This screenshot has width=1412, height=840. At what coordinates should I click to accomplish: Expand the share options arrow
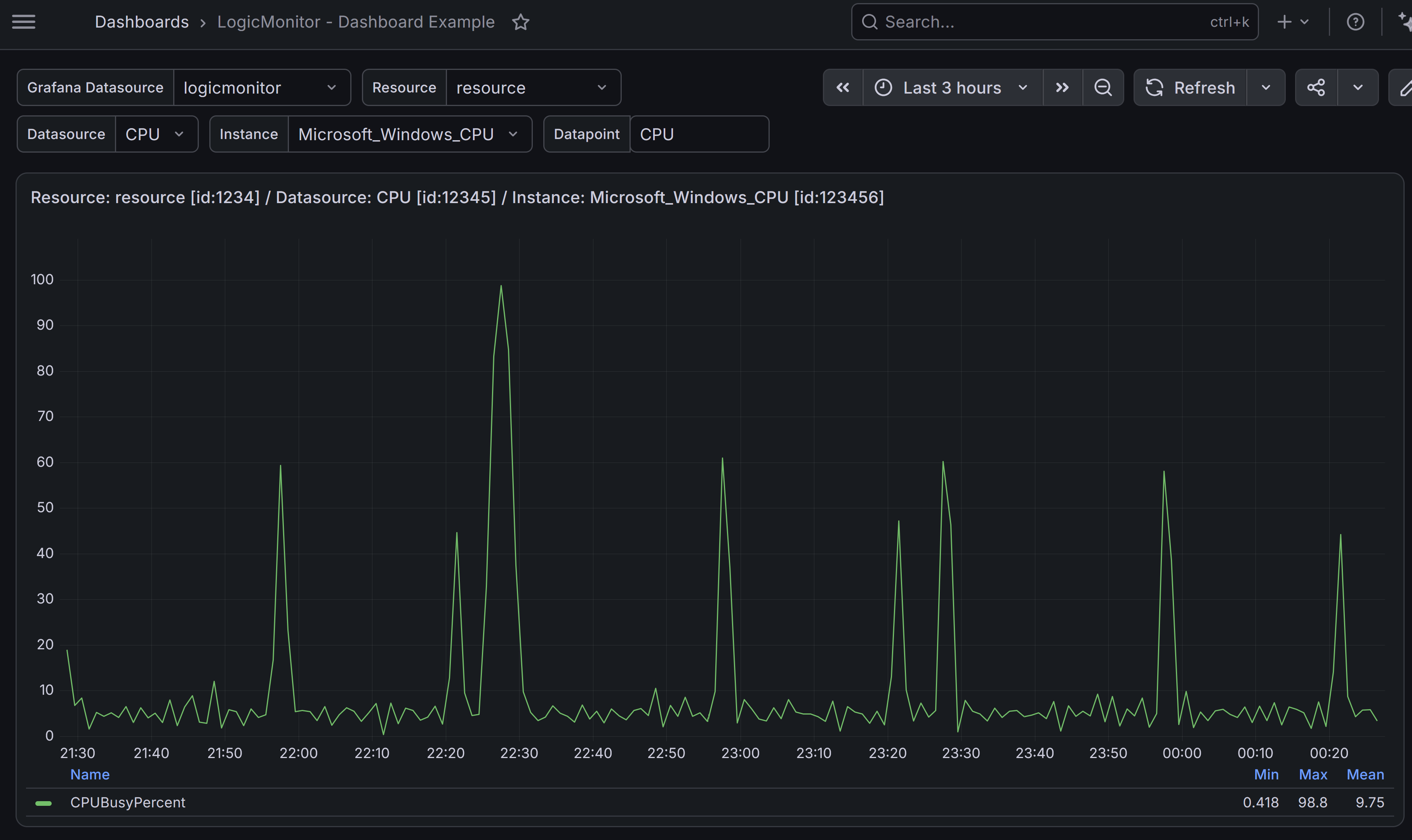coord(1358,88)
